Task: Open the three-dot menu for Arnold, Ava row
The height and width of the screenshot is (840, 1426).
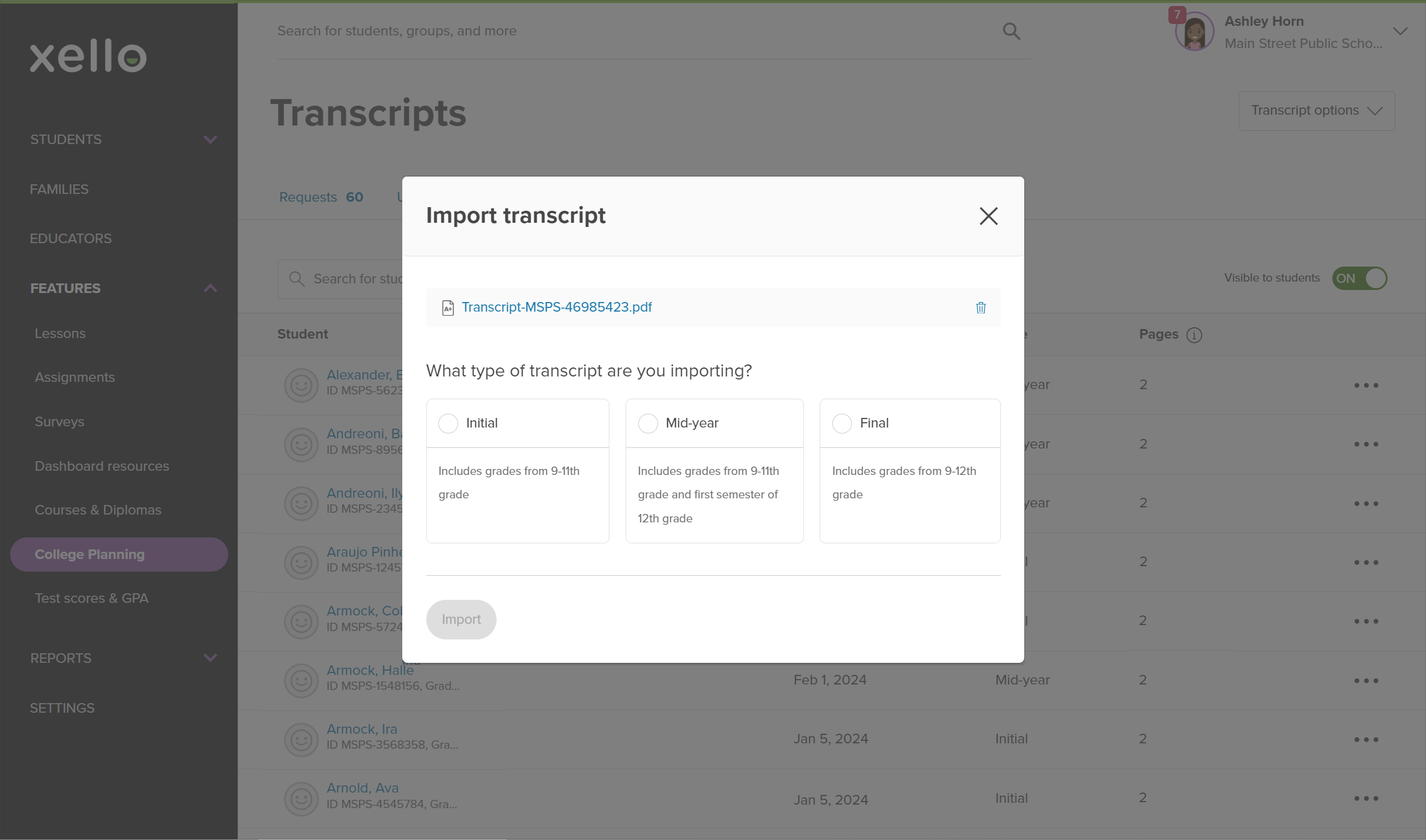Action: click(x=1366, y=798)
